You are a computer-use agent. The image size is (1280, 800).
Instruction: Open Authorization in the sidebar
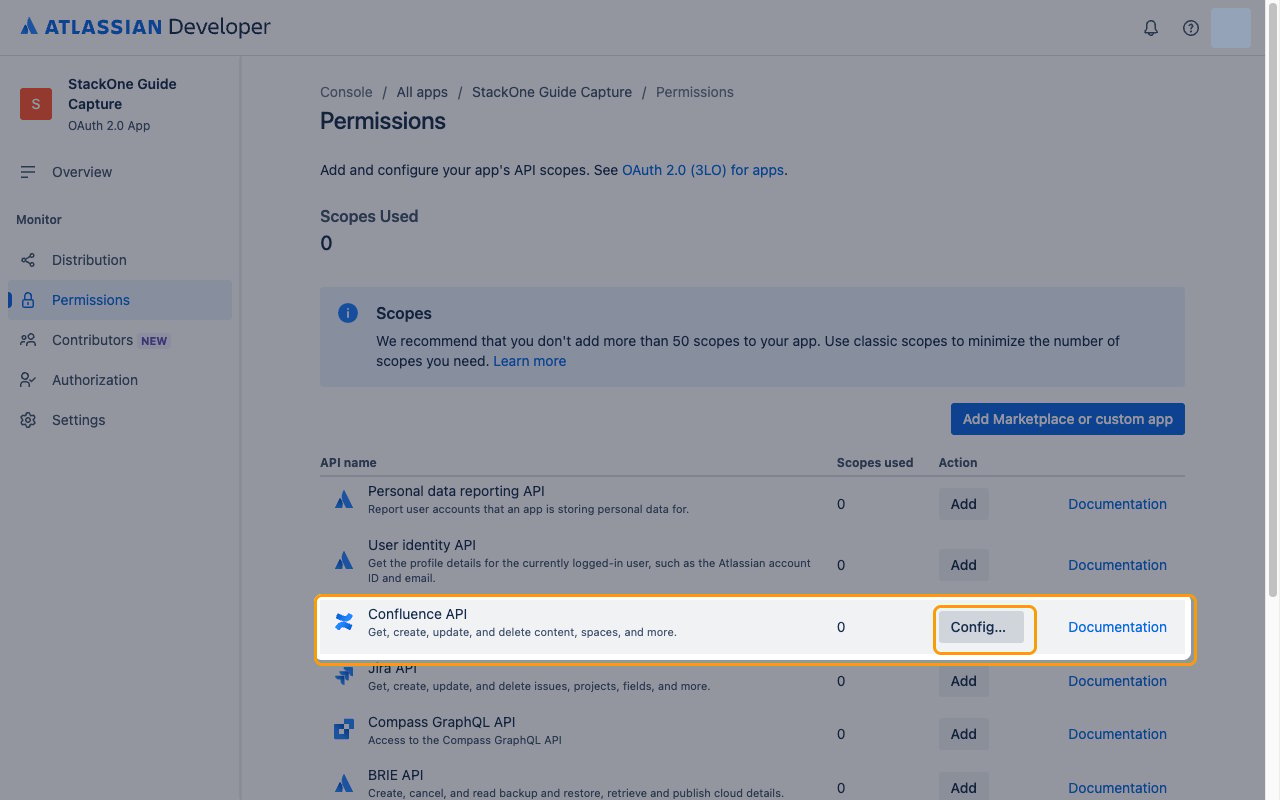click(x=120, y=380)
